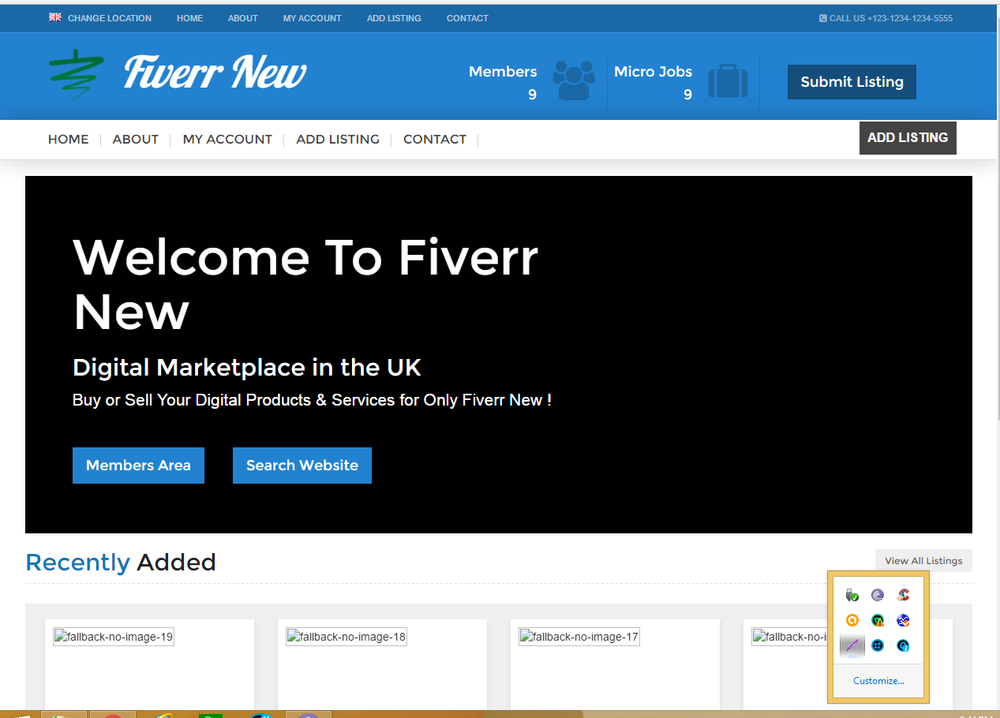
Task: Open the fallback-no-image-18 listing thumbnail
Action: pyautogui.click(x=346, y=637)
